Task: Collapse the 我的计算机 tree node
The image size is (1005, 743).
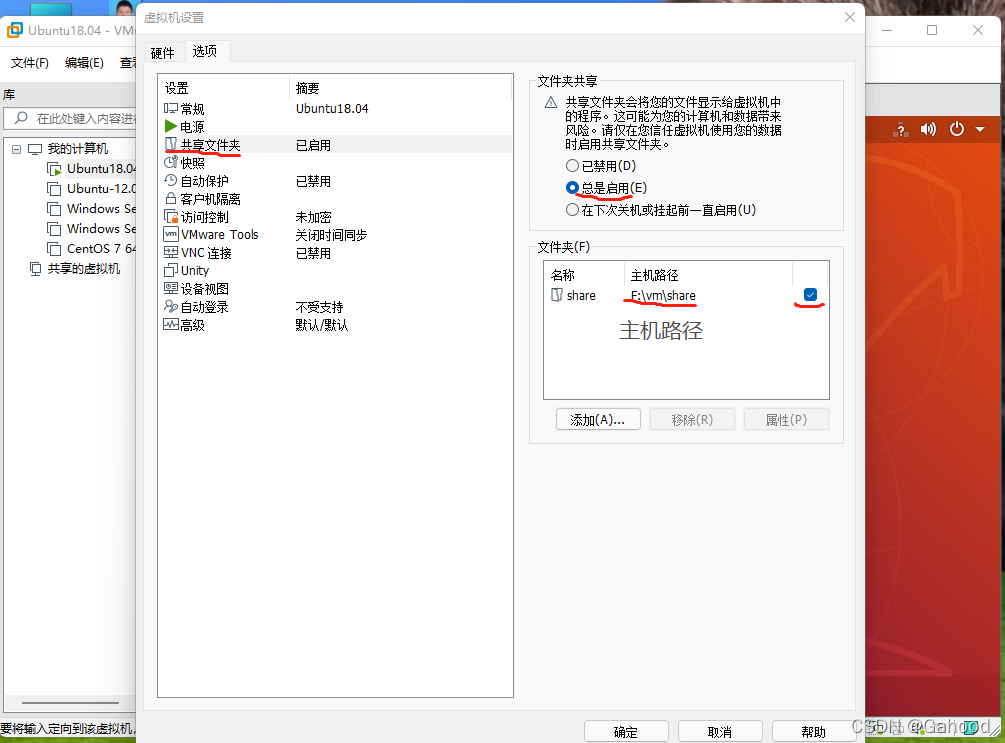Action: pos(16,149)
